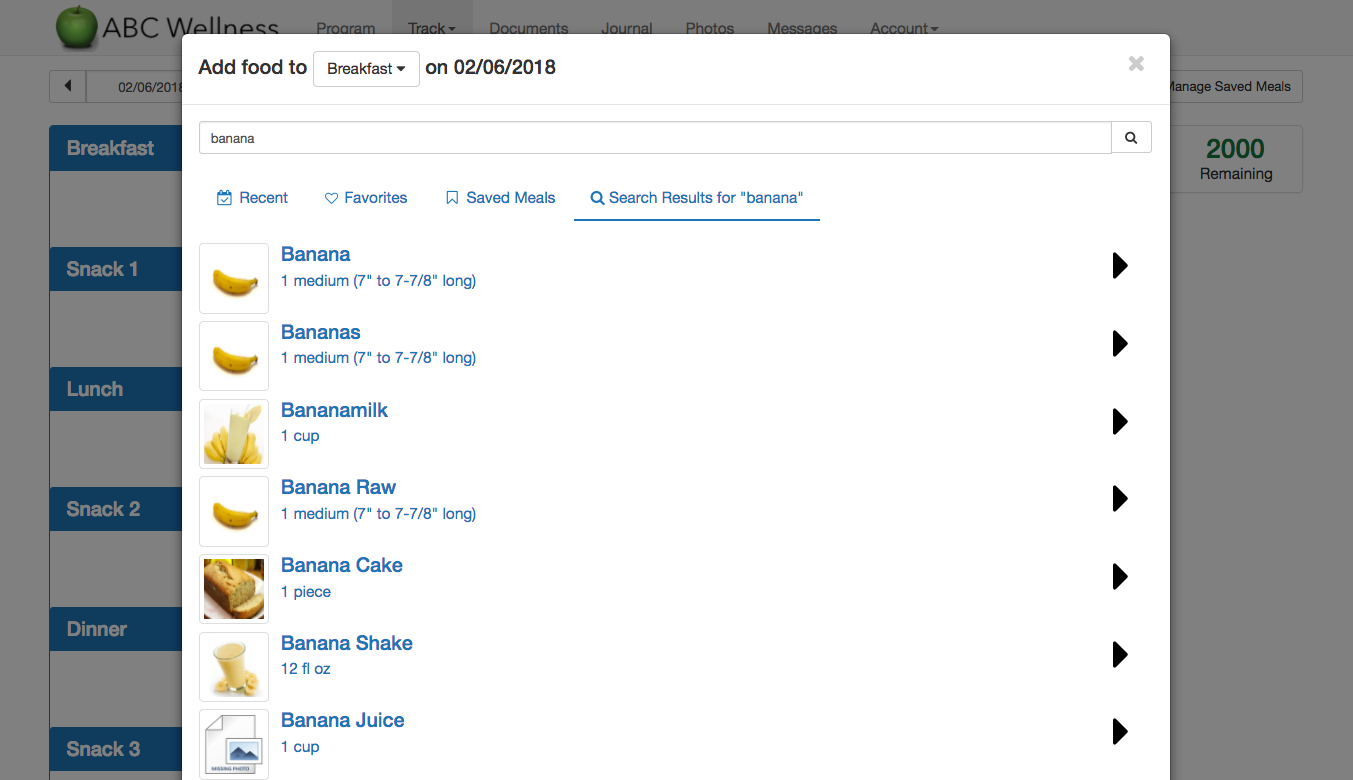Open the Breakfast meal dropdown
The height and width of the screenshot is (780, 1353).
366,69
